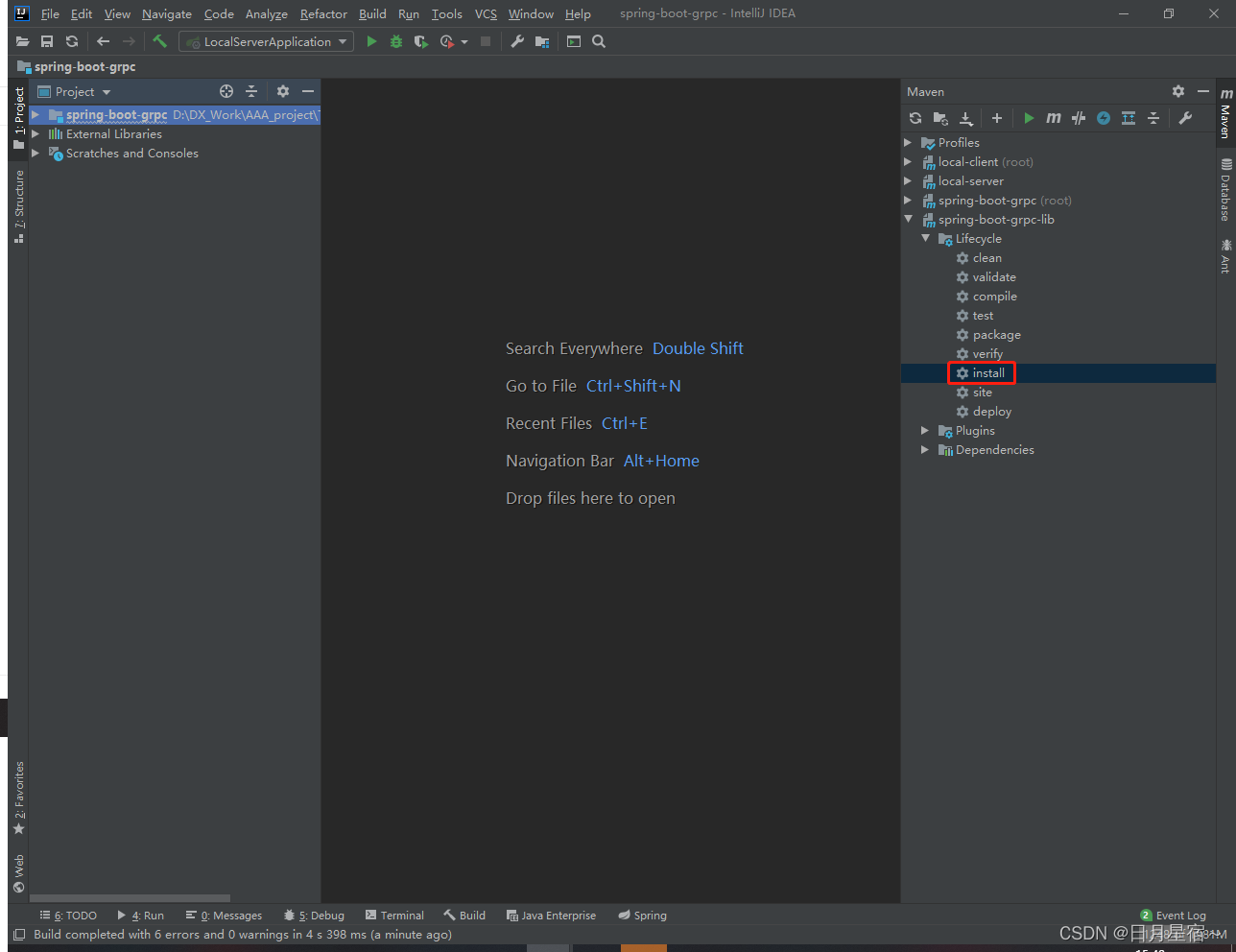Open Project Structure folder icon in toolbar
This screenshot has height=952, width=1236.
click(x=542, y=41)
